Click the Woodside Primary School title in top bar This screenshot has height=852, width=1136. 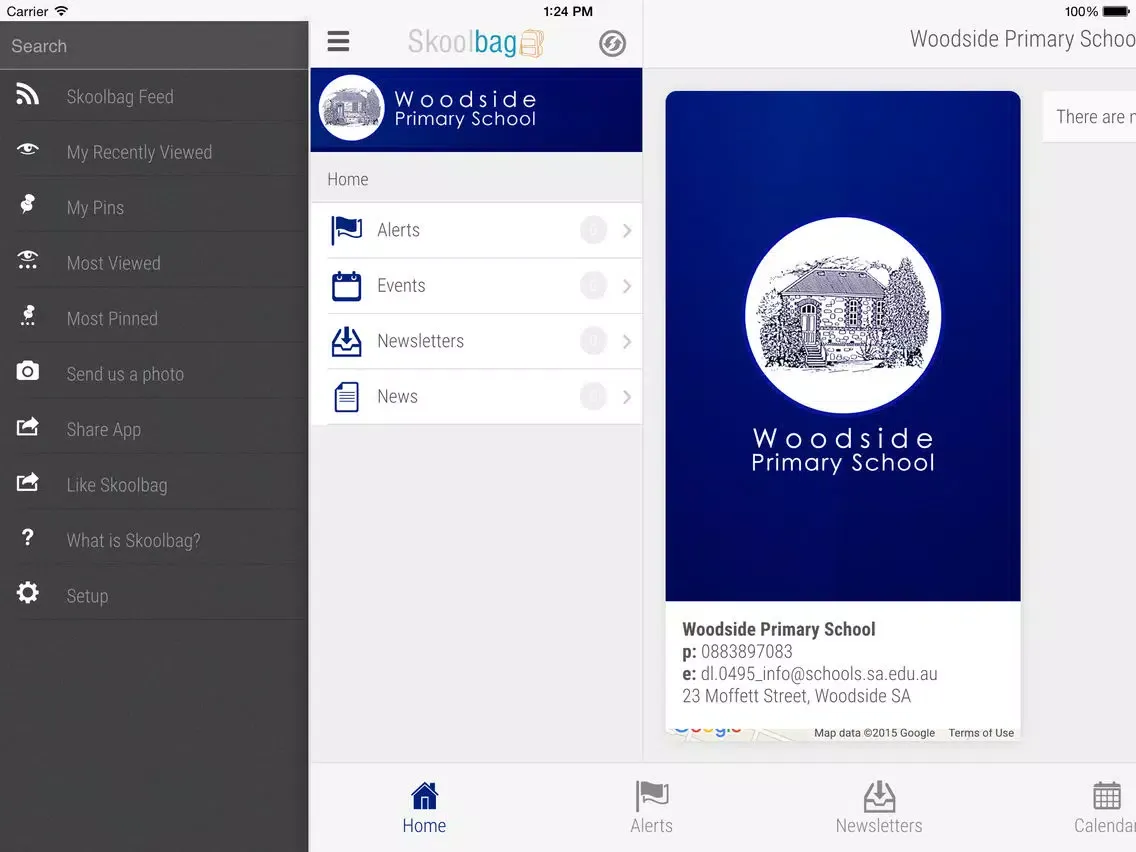pyautogui.click(x=1022, y=38)
